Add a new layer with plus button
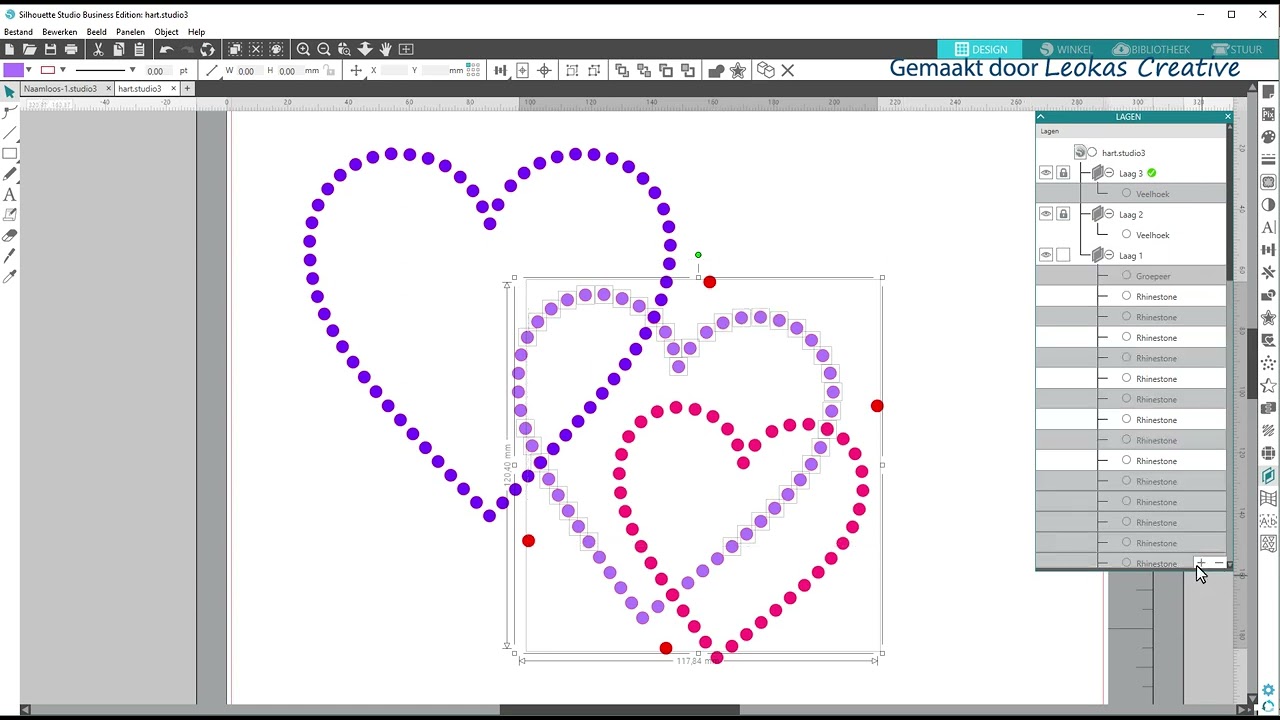1280x720 pixels. click(1199, 563)
